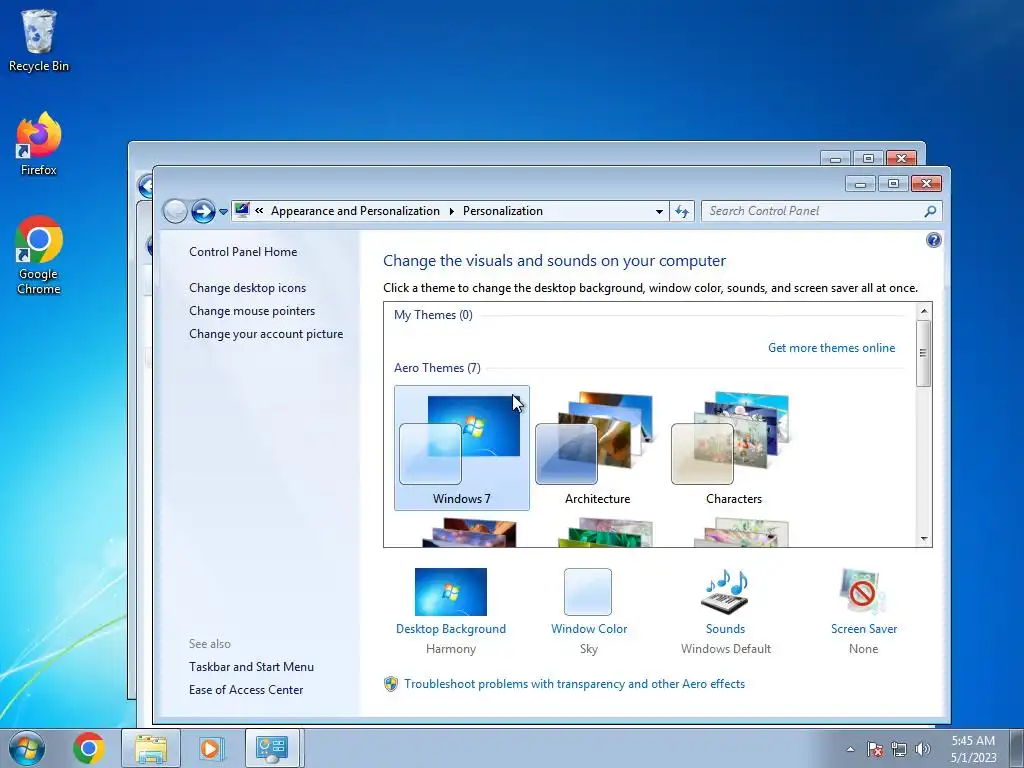
Task: Open Chrome from the taskbar
Action: 89,748
